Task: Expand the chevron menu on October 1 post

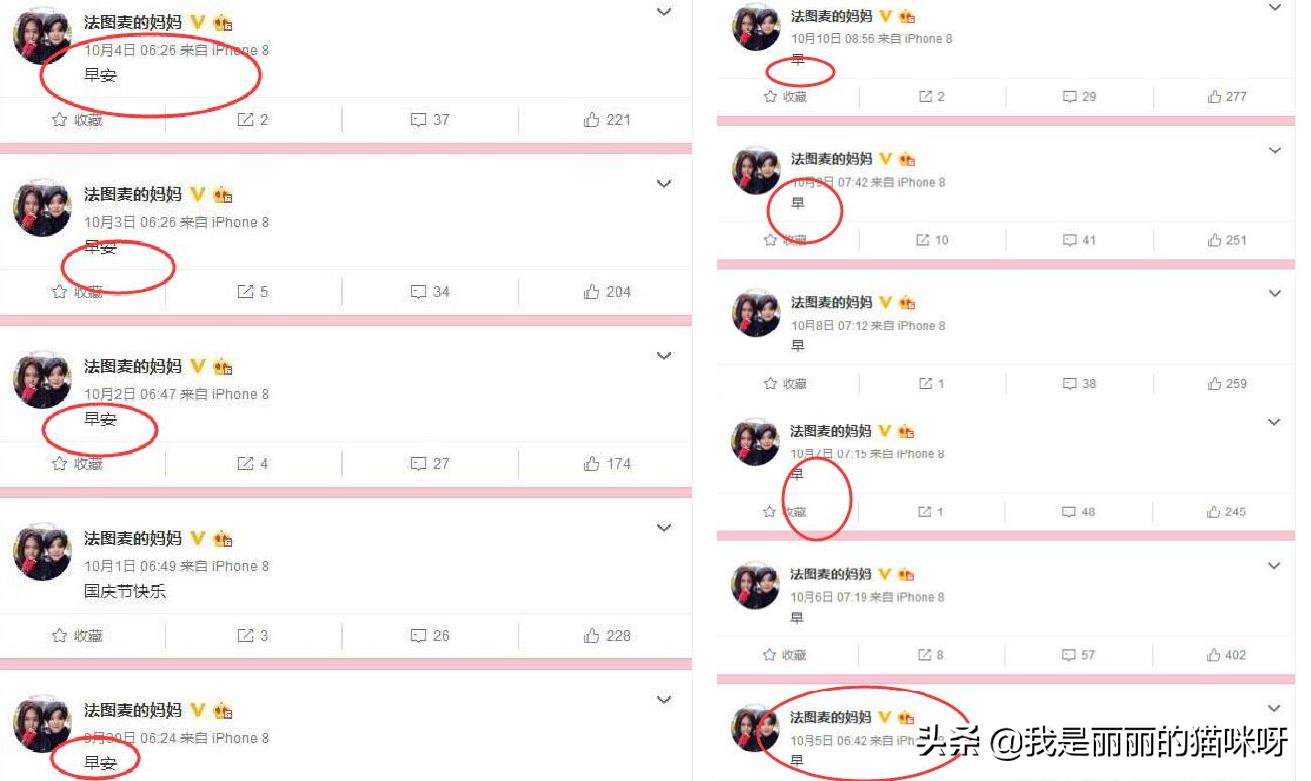Action: coord(664,528)
